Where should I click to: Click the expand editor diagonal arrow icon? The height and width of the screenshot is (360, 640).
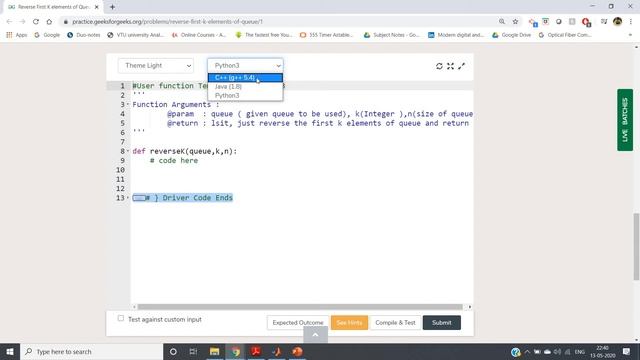click(x=462, y=66)
